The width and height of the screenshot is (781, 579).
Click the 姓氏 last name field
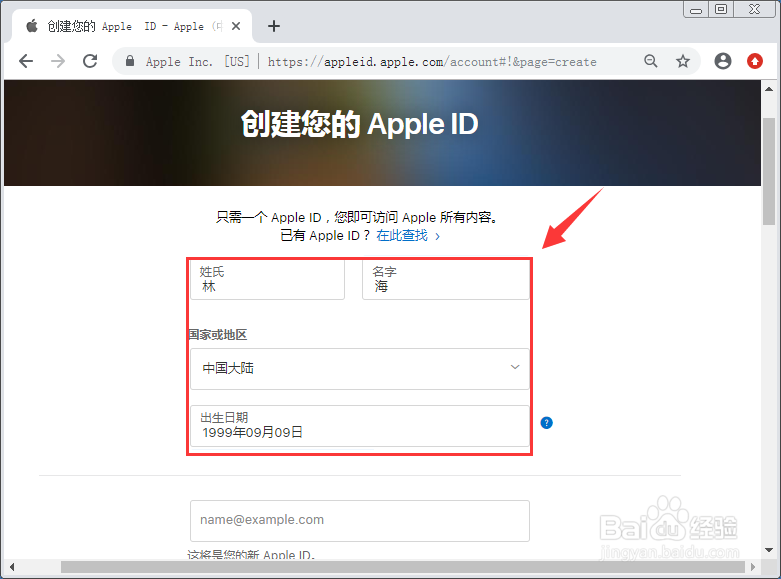(267, 280)
